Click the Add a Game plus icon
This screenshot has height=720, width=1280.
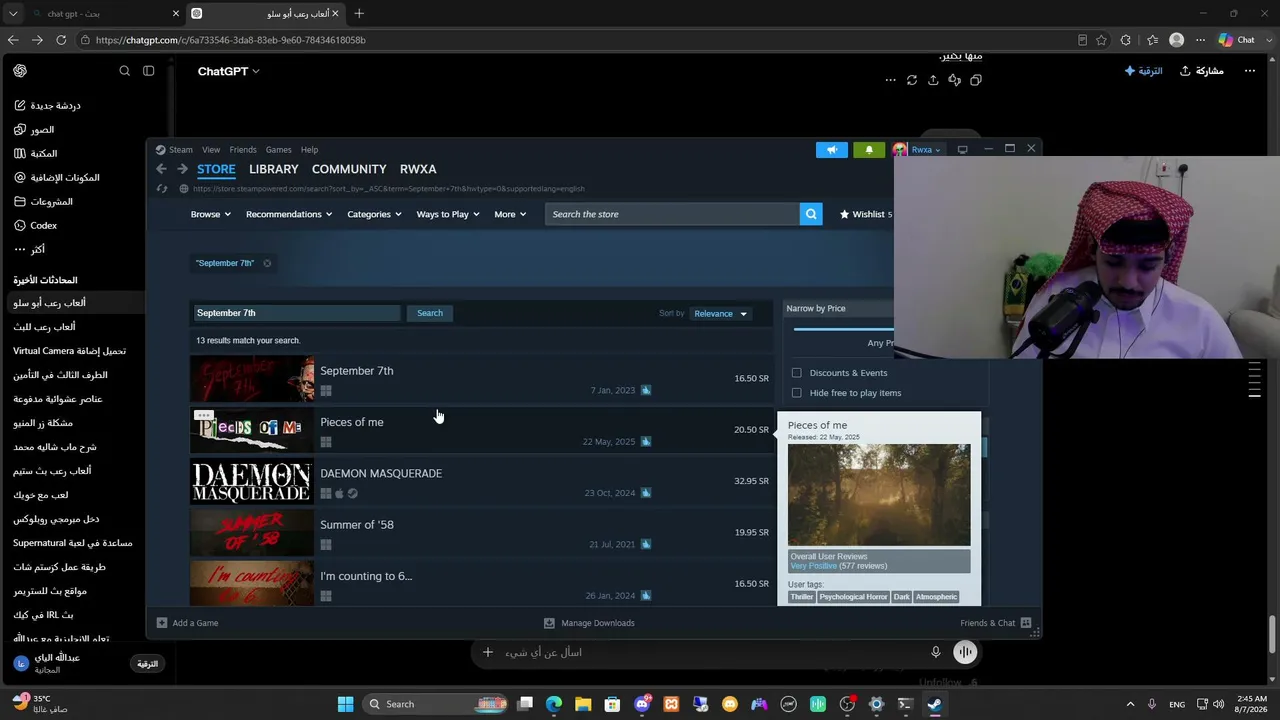click(162, 623)
